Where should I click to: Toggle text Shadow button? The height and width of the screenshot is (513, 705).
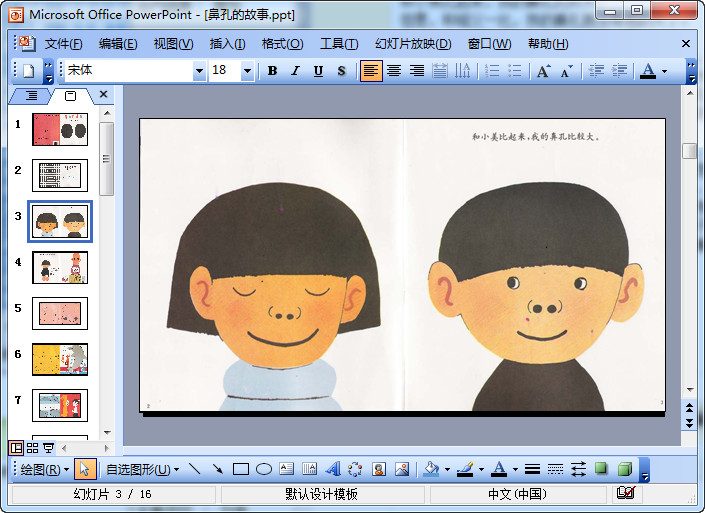(x=342, y=71)
